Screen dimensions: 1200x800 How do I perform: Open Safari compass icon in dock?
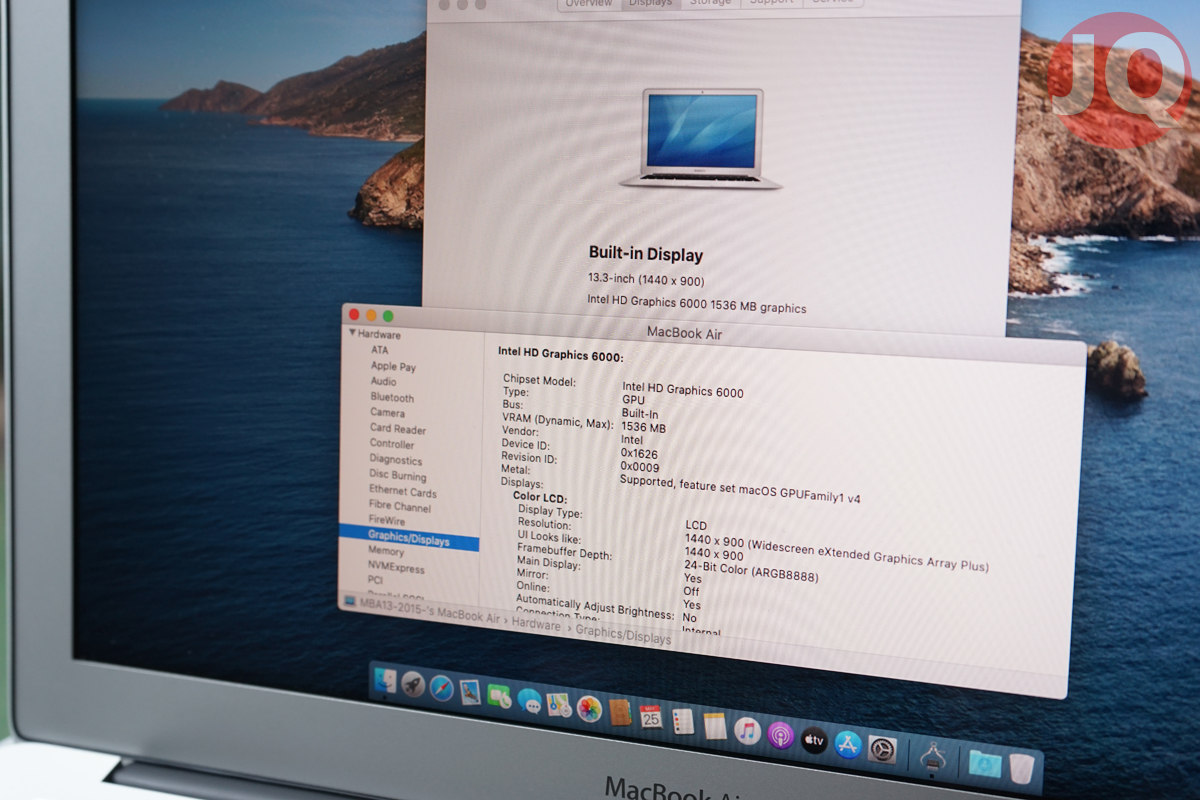click(441, 688)
